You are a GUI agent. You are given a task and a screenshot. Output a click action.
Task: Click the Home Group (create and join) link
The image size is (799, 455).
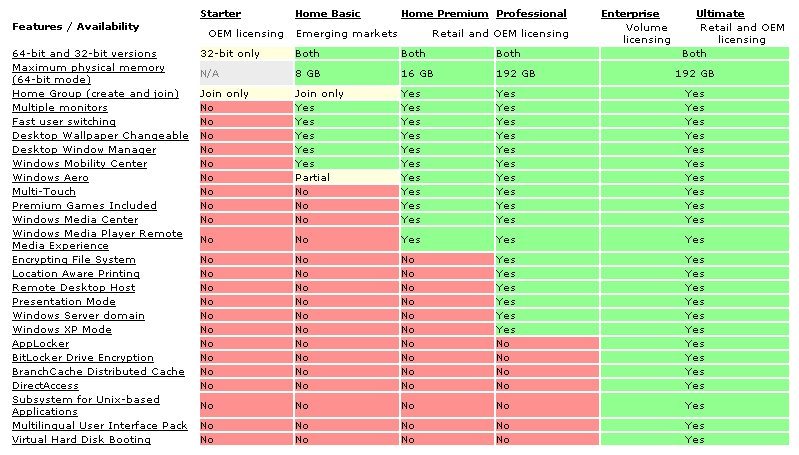pos(95,94)
